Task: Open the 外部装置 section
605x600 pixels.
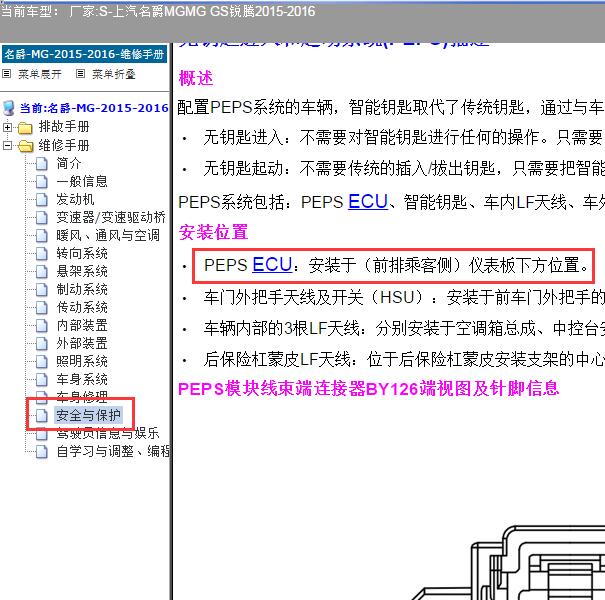Action: click(x=82, y=343)
